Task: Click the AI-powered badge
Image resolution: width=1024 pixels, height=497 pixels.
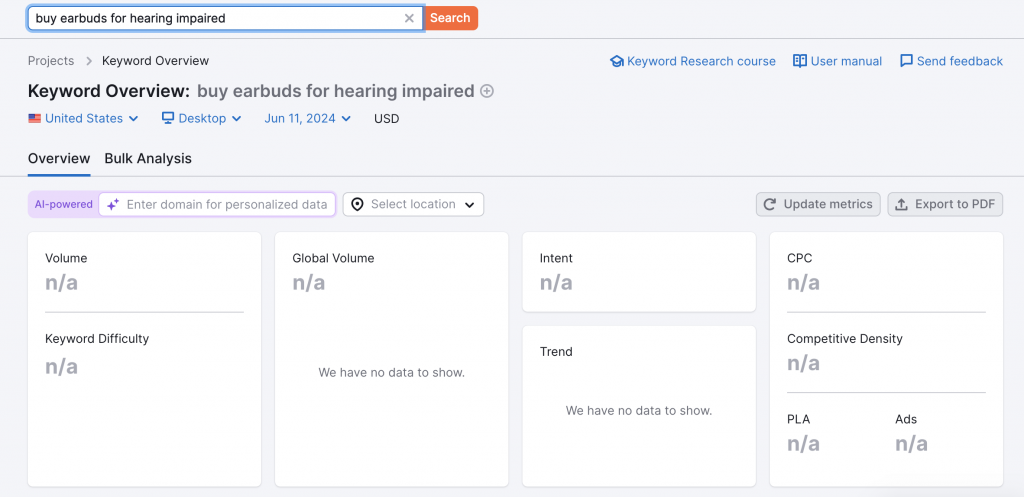Action: click(63, 204)
